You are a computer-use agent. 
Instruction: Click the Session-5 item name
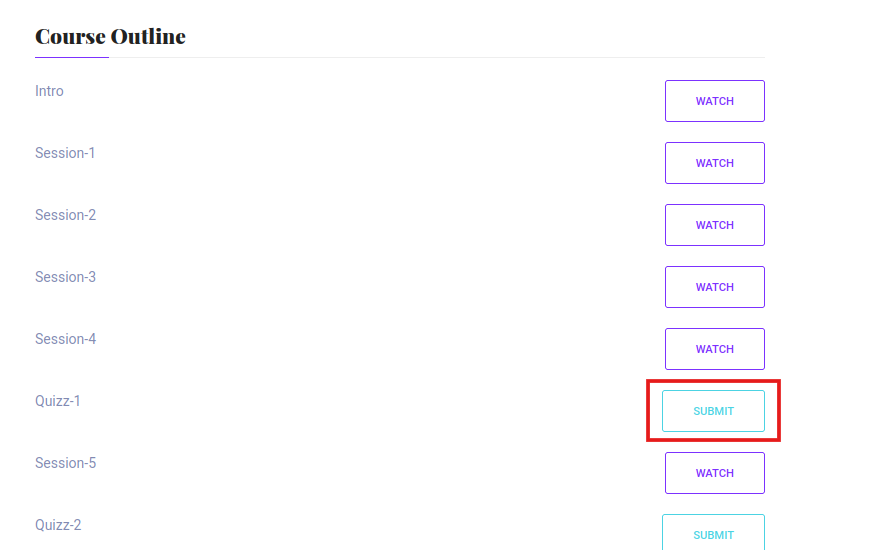point(65,463)
